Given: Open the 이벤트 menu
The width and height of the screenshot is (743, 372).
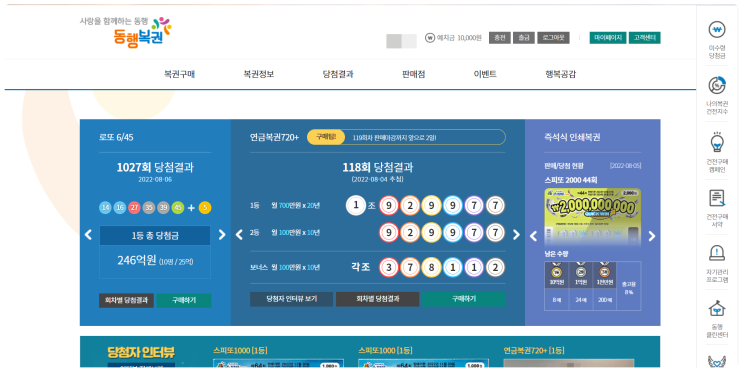Looking at the screenshot, I should point(485,74).
